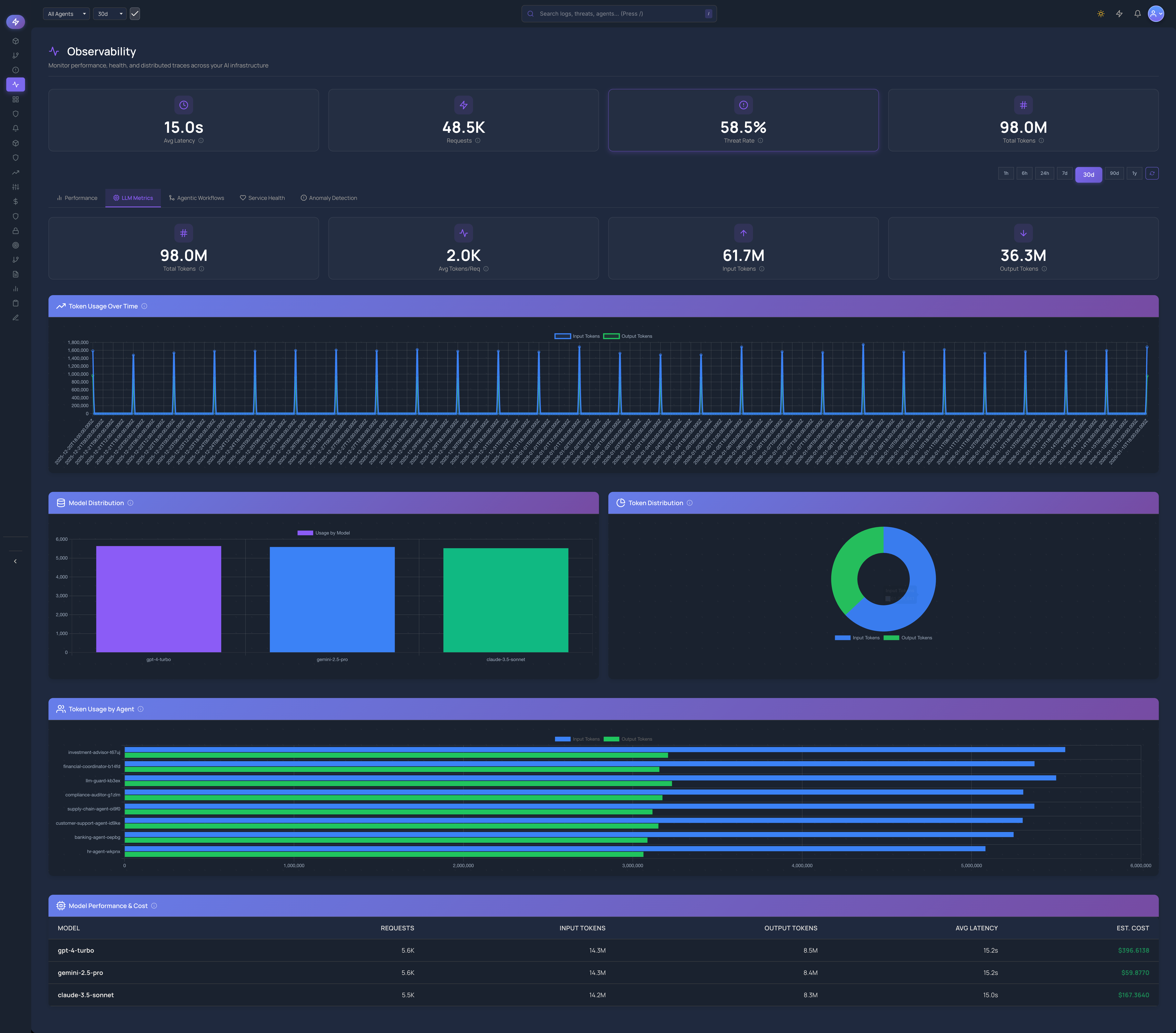Open the target sidebar icon

coord(15,245)
